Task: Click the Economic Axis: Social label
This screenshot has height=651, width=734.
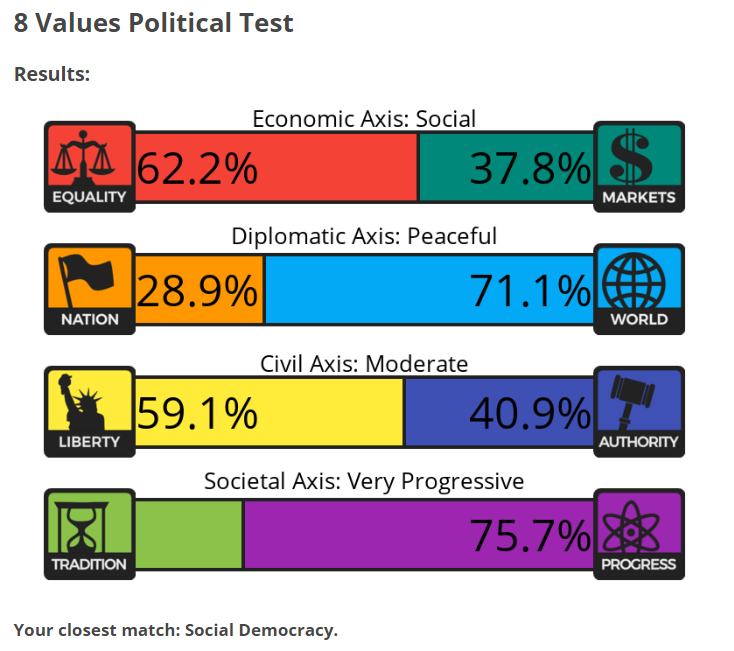Action: click(x=364, y=119)
